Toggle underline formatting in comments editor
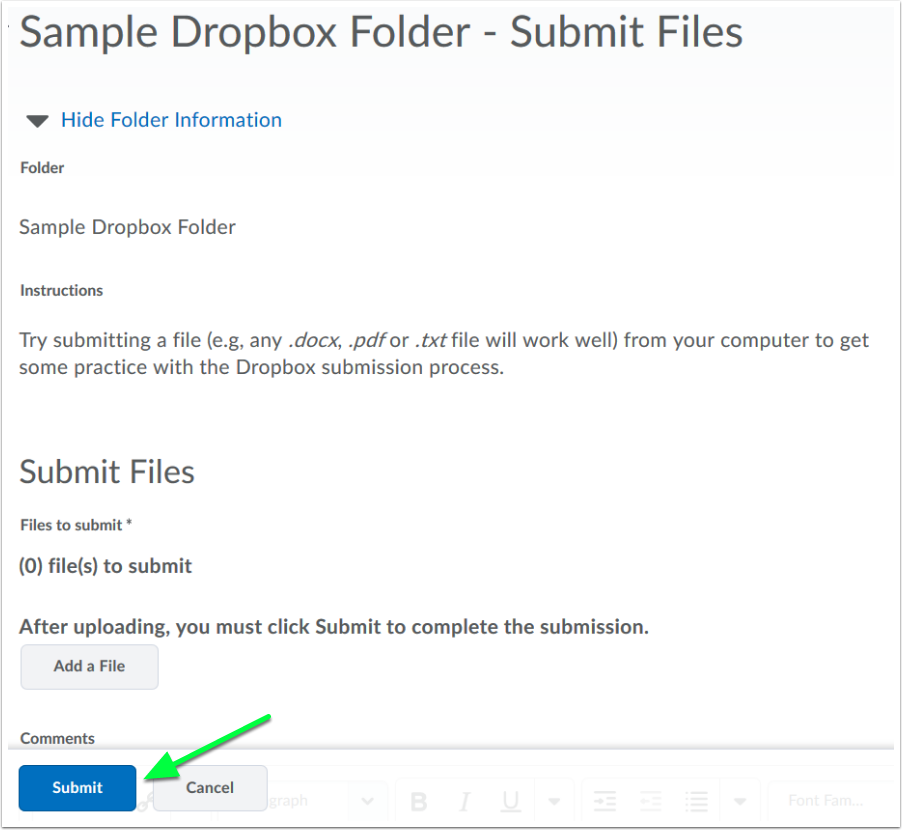902x830 pixels. click(x=510, y=801)
